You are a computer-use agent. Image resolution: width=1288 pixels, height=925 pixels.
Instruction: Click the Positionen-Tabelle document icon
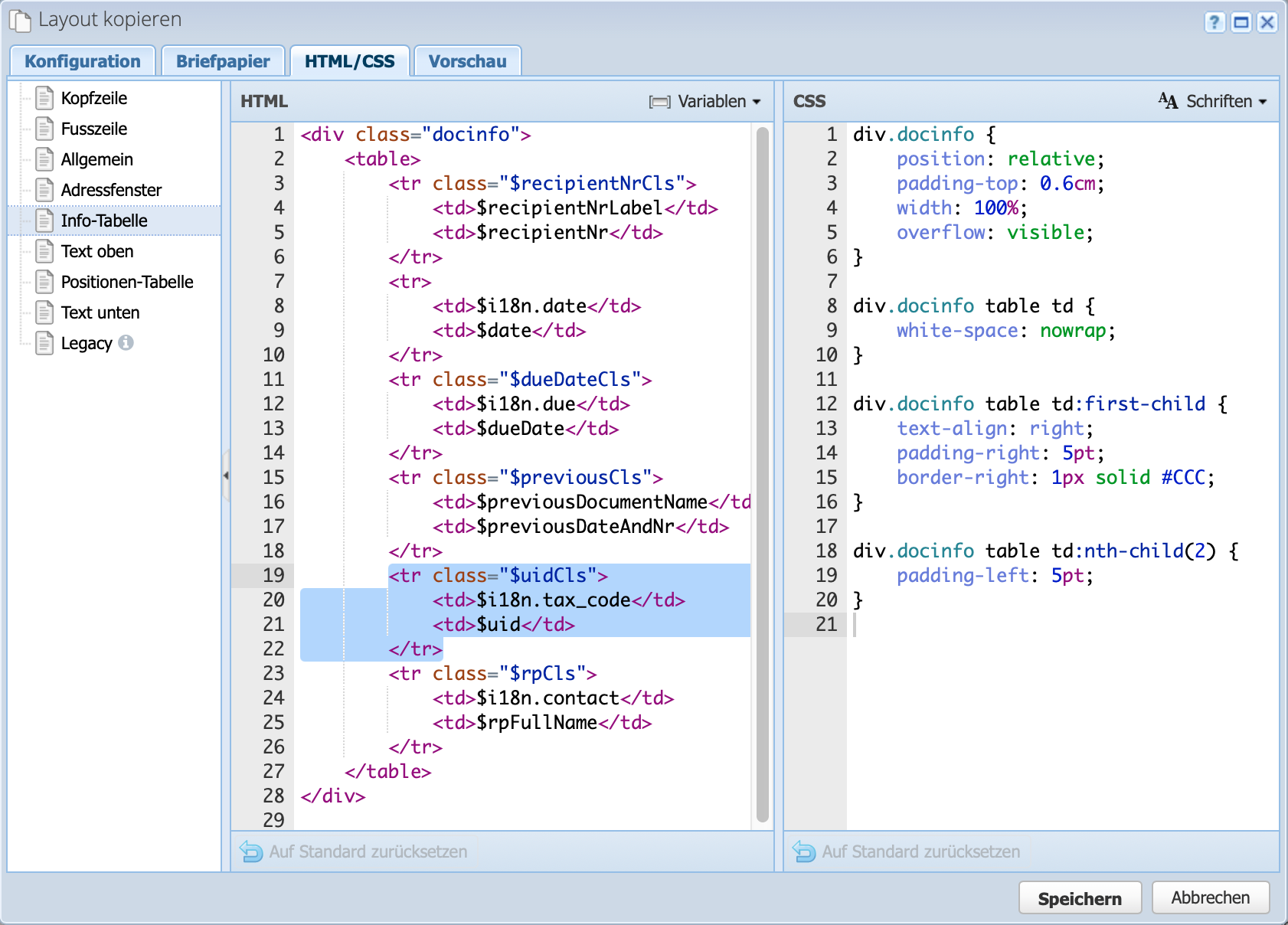click(x=45, y=282)
